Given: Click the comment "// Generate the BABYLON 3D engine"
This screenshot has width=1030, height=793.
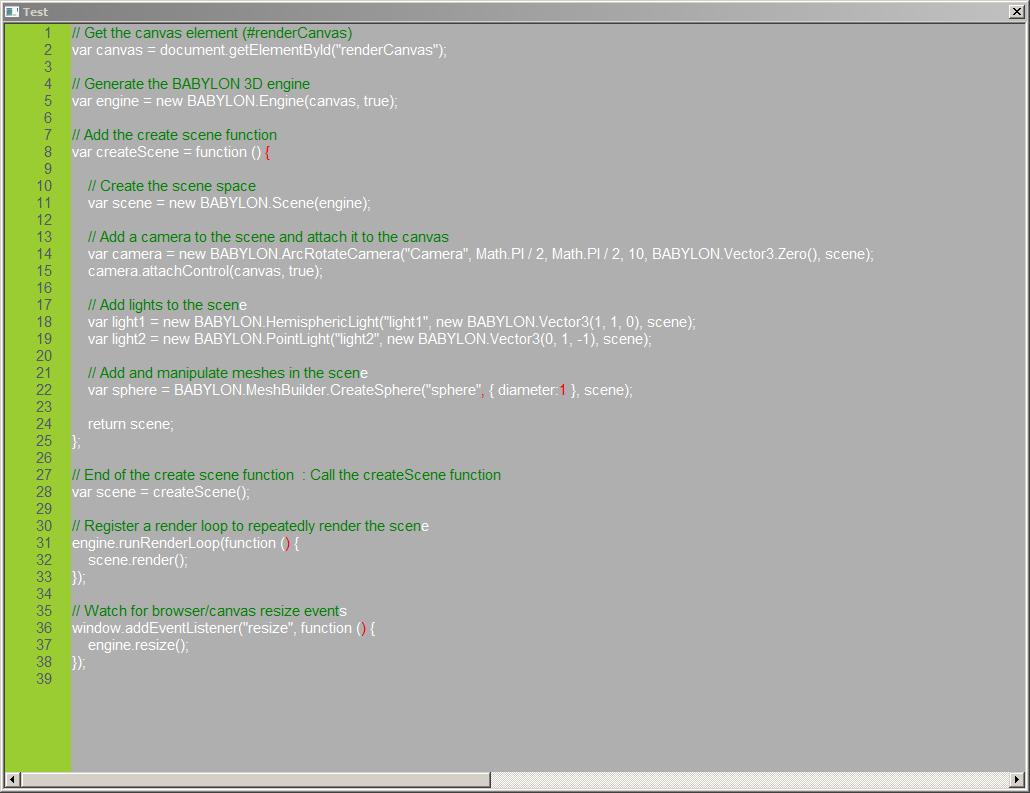Looking at the screenshot, I should 190,84.
